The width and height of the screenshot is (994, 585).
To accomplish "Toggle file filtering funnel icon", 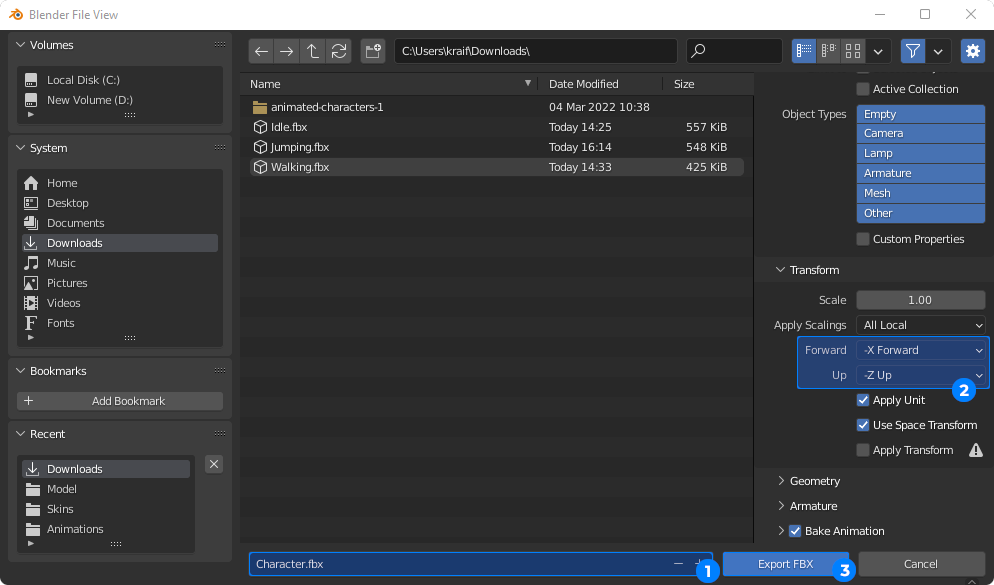I will tap(913, 51).
